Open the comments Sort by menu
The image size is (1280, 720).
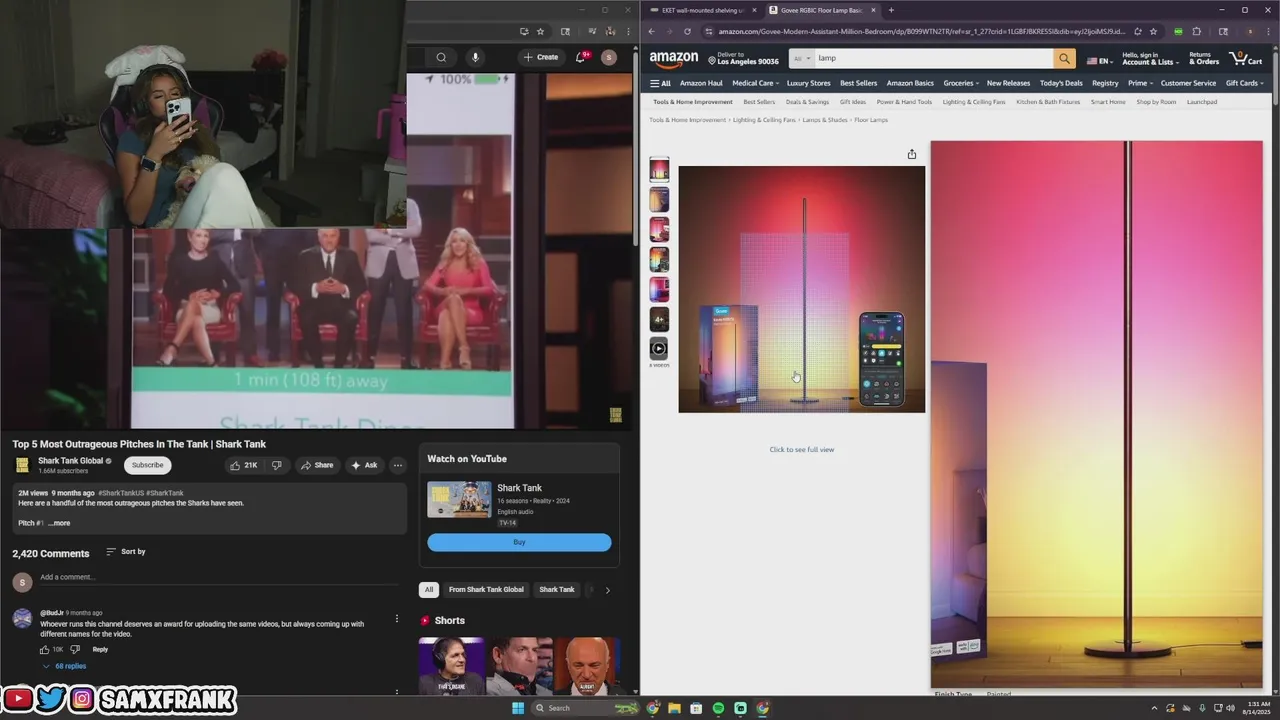click(126, 552)
